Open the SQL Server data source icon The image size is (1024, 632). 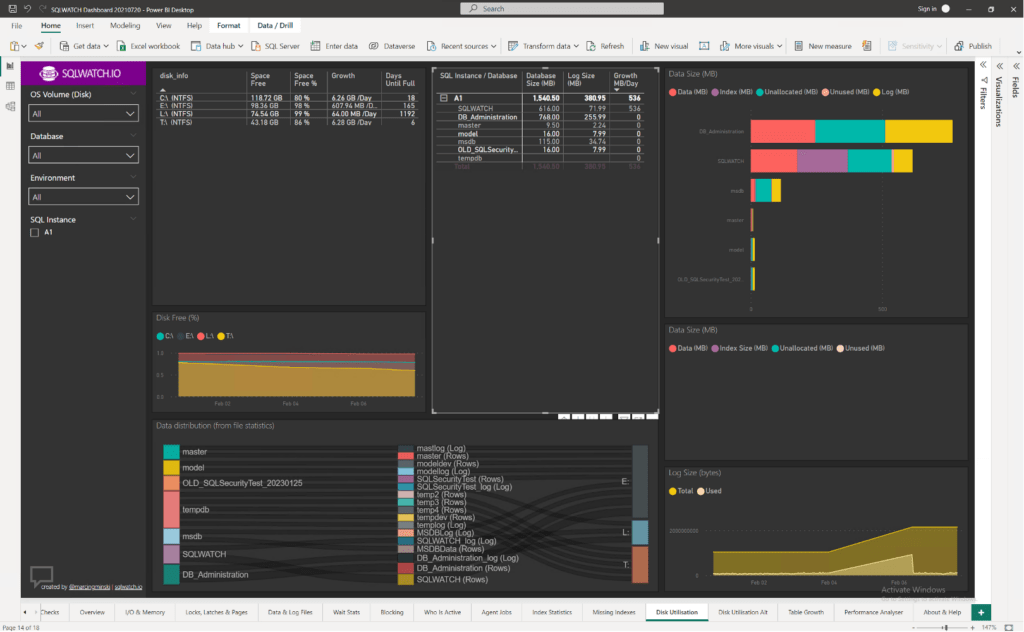[x=253, y=45]
